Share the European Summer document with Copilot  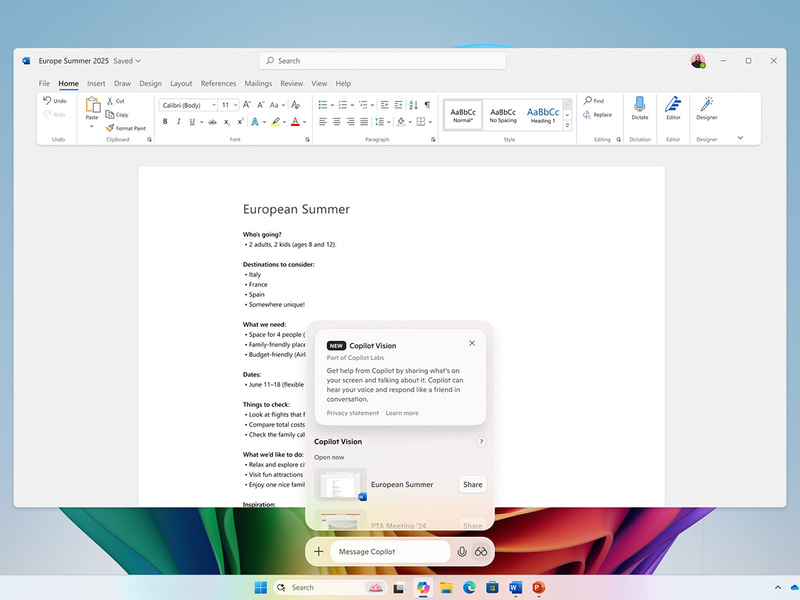[471, 484]
